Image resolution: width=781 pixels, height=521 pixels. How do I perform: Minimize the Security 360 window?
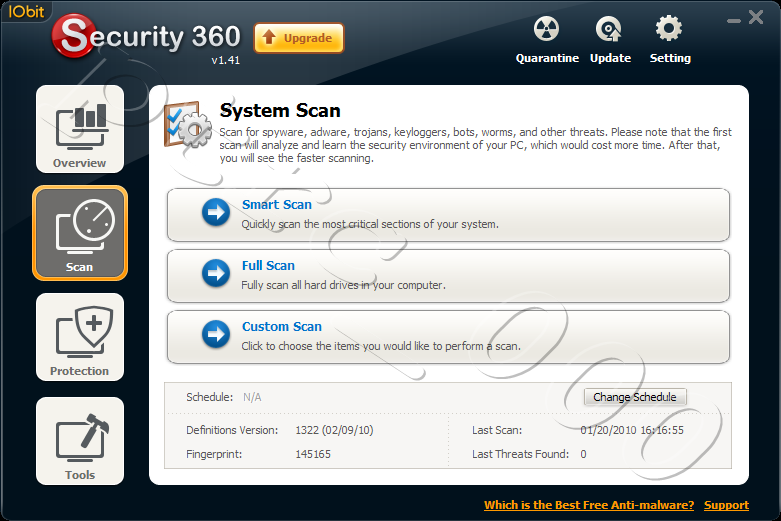pyautogui.click(x=734, y=21)
